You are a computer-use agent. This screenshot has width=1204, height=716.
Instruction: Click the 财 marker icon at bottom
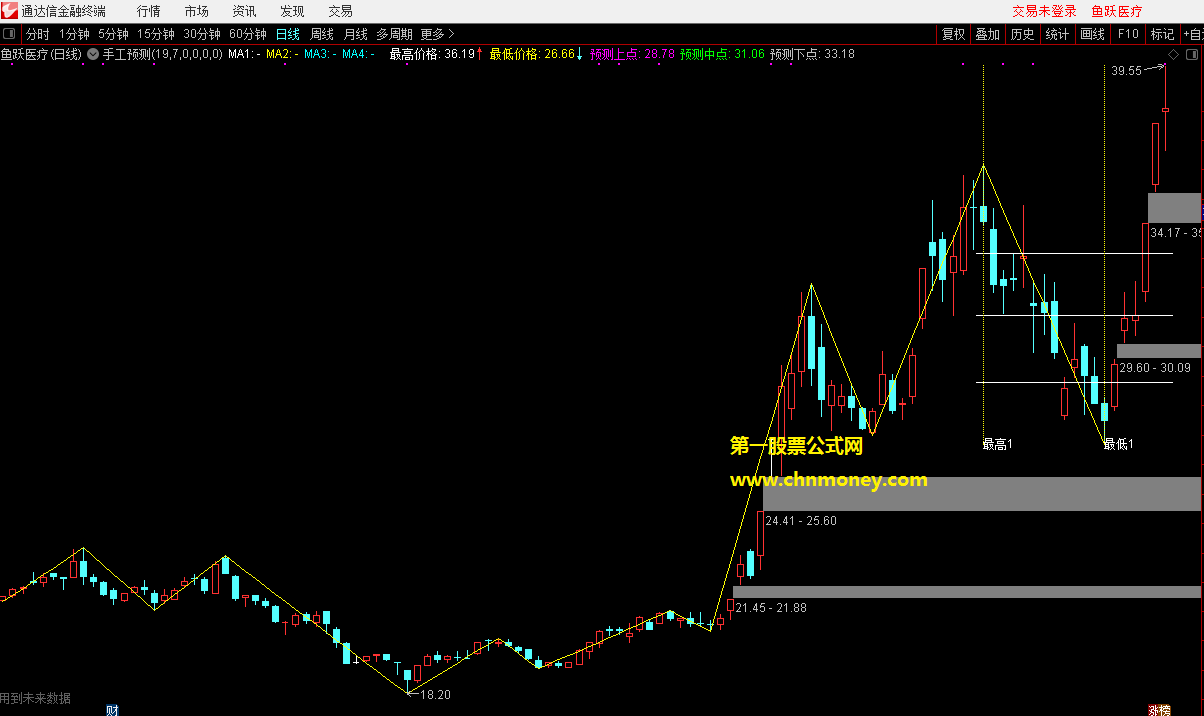[112, 710]
